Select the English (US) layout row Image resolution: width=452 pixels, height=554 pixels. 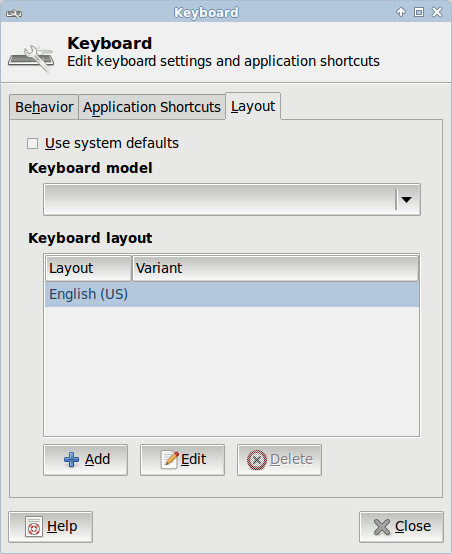232,294
